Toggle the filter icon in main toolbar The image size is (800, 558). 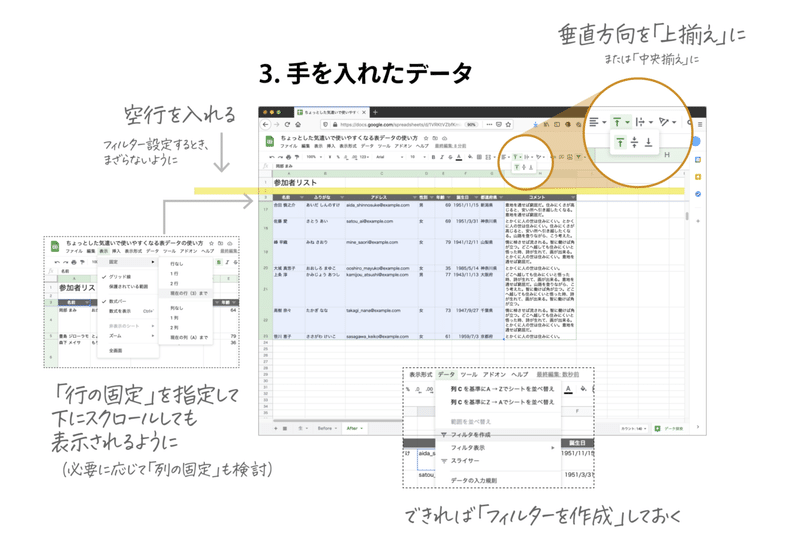point(578,157)
